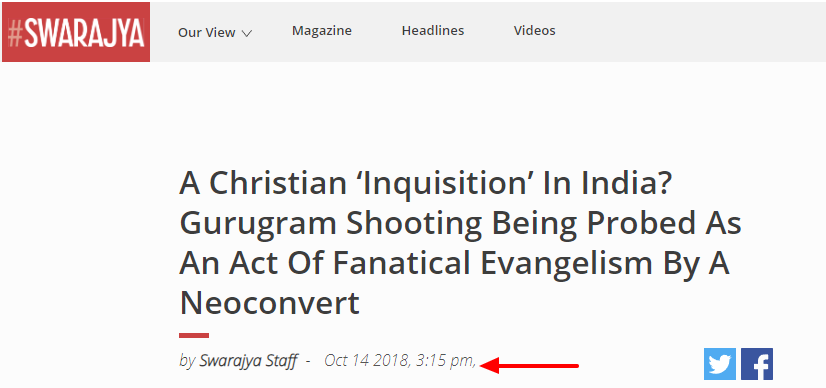Click the Oct 14 2018 publication date
This screenshot has height=388, width=826.
(x=367, y=361)
